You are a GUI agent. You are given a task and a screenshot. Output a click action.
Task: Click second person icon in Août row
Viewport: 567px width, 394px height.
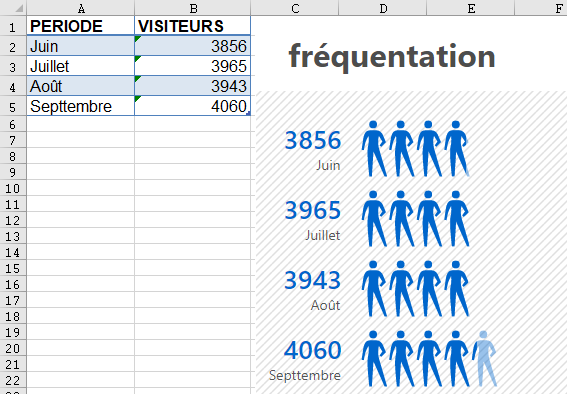tap(402, 288)
